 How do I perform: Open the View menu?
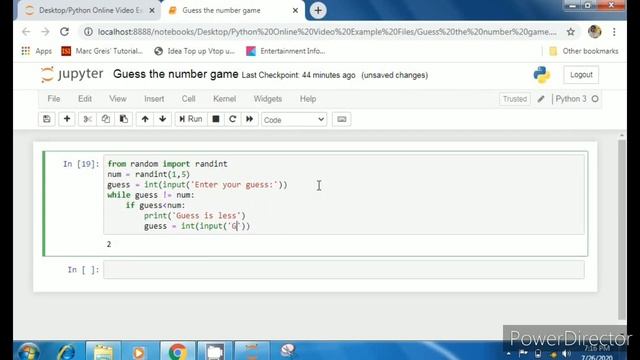tap(118, 99)
